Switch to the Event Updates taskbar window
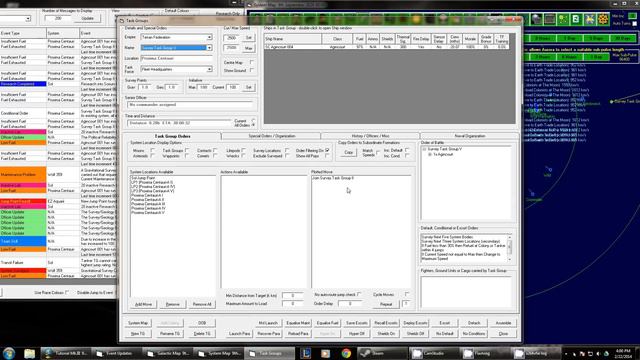The image size is (640, 360). point(117,353)
